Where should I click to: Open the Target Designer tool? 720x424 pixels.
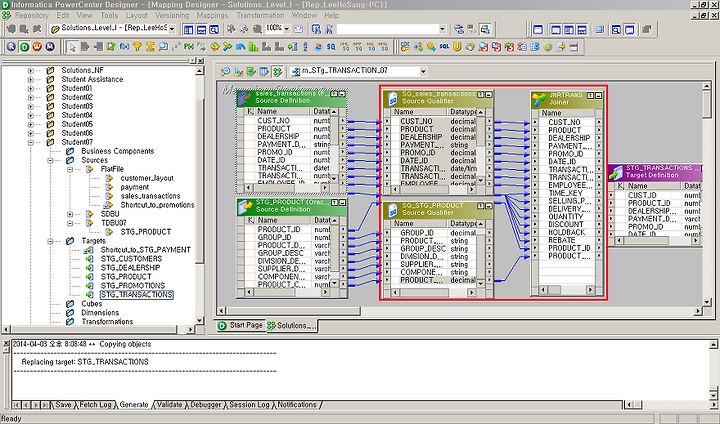click(x=238, y=72)
